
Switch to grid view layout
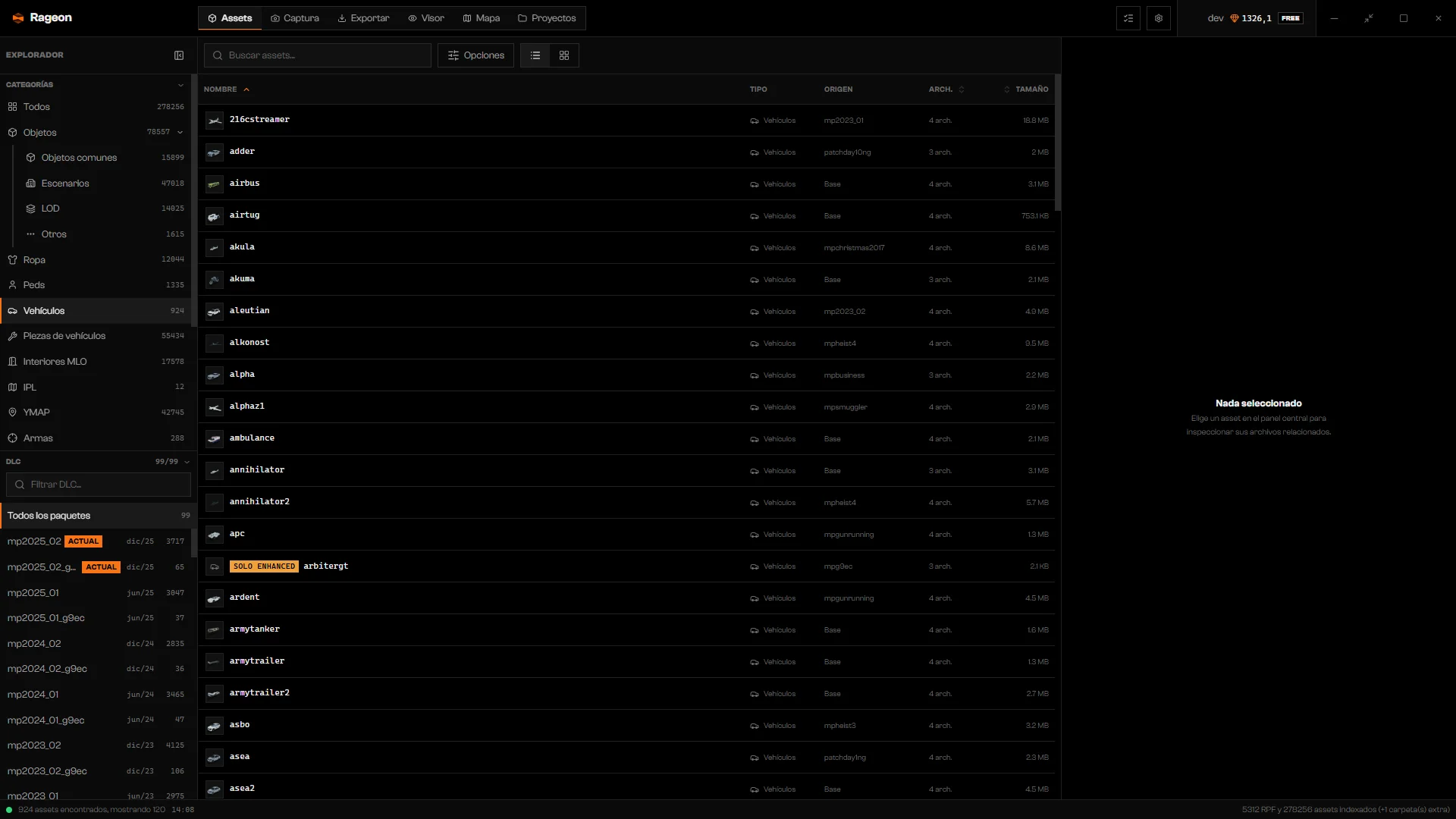click(x=564, y=55)
